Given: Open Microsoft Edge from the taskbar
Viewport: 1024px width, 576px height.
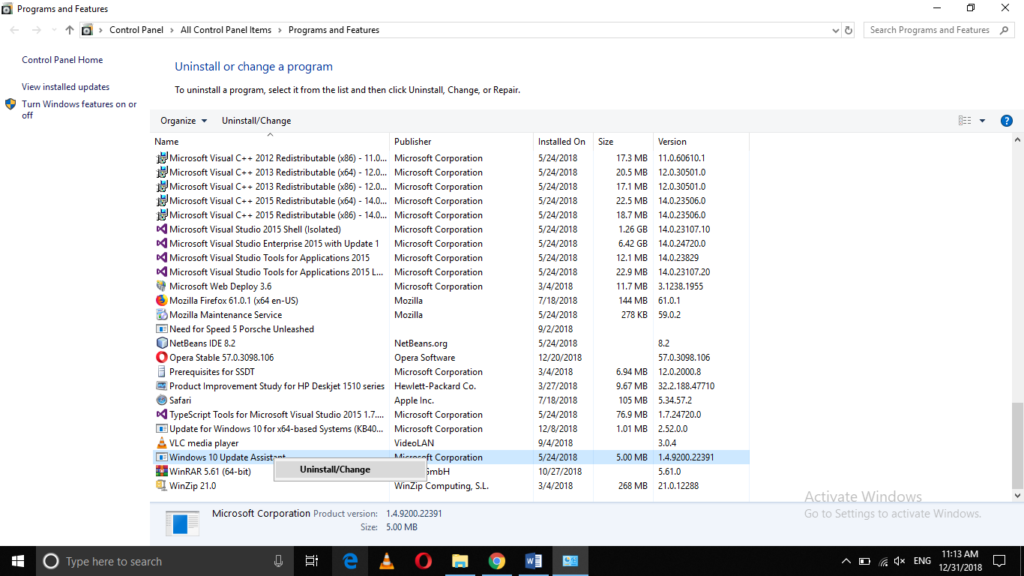Looking at the screenshot, I should (x=351, y=561).
